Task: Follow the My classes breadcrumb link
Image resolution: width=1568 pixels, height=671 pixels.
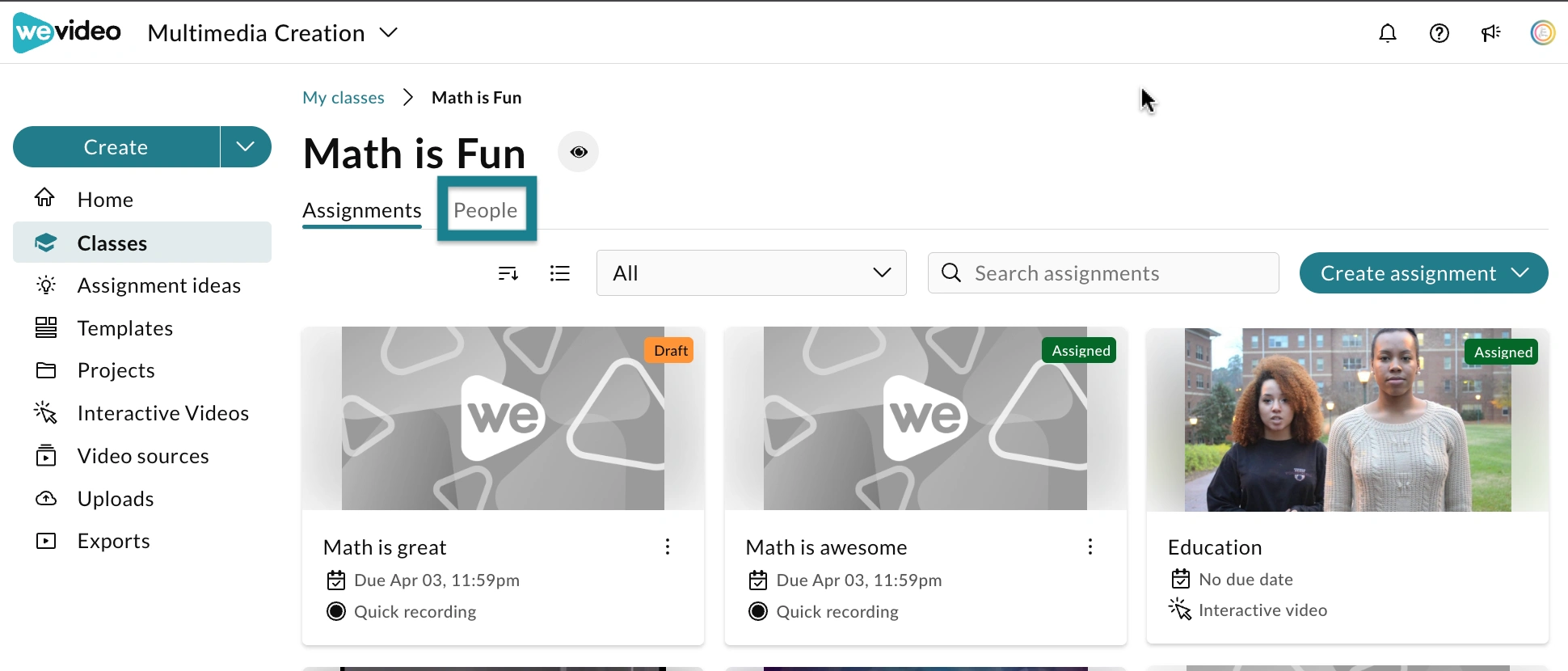Action: point(344,97)
